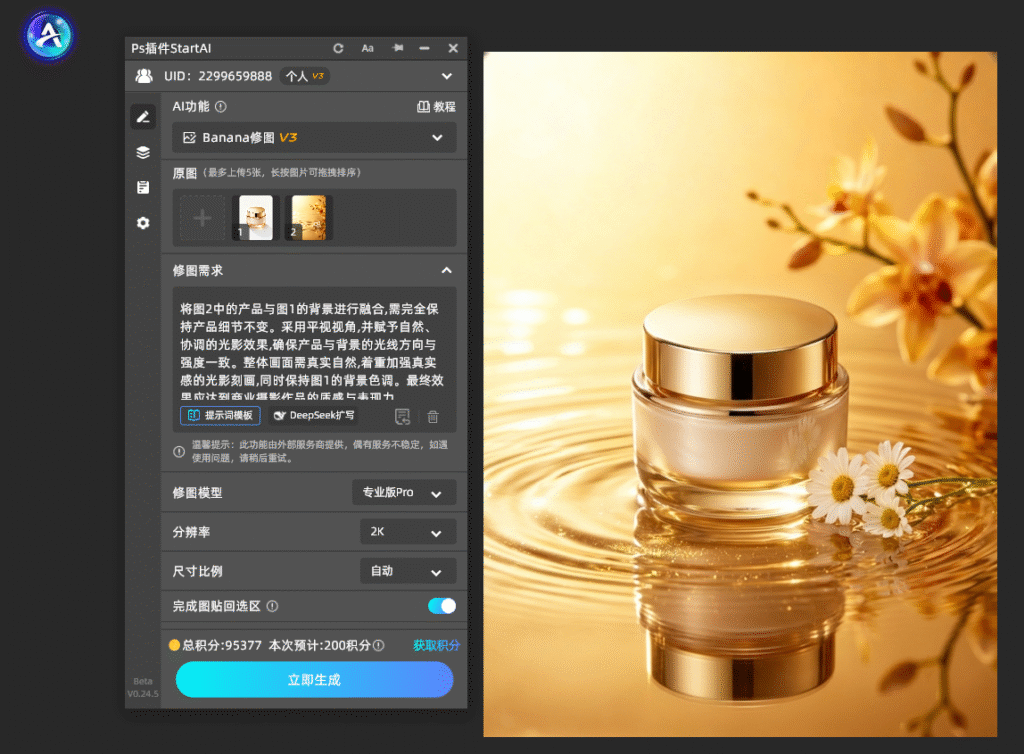Click the generated gold jar result image
Screen dimensions: 1024x754
coord(740,394)
